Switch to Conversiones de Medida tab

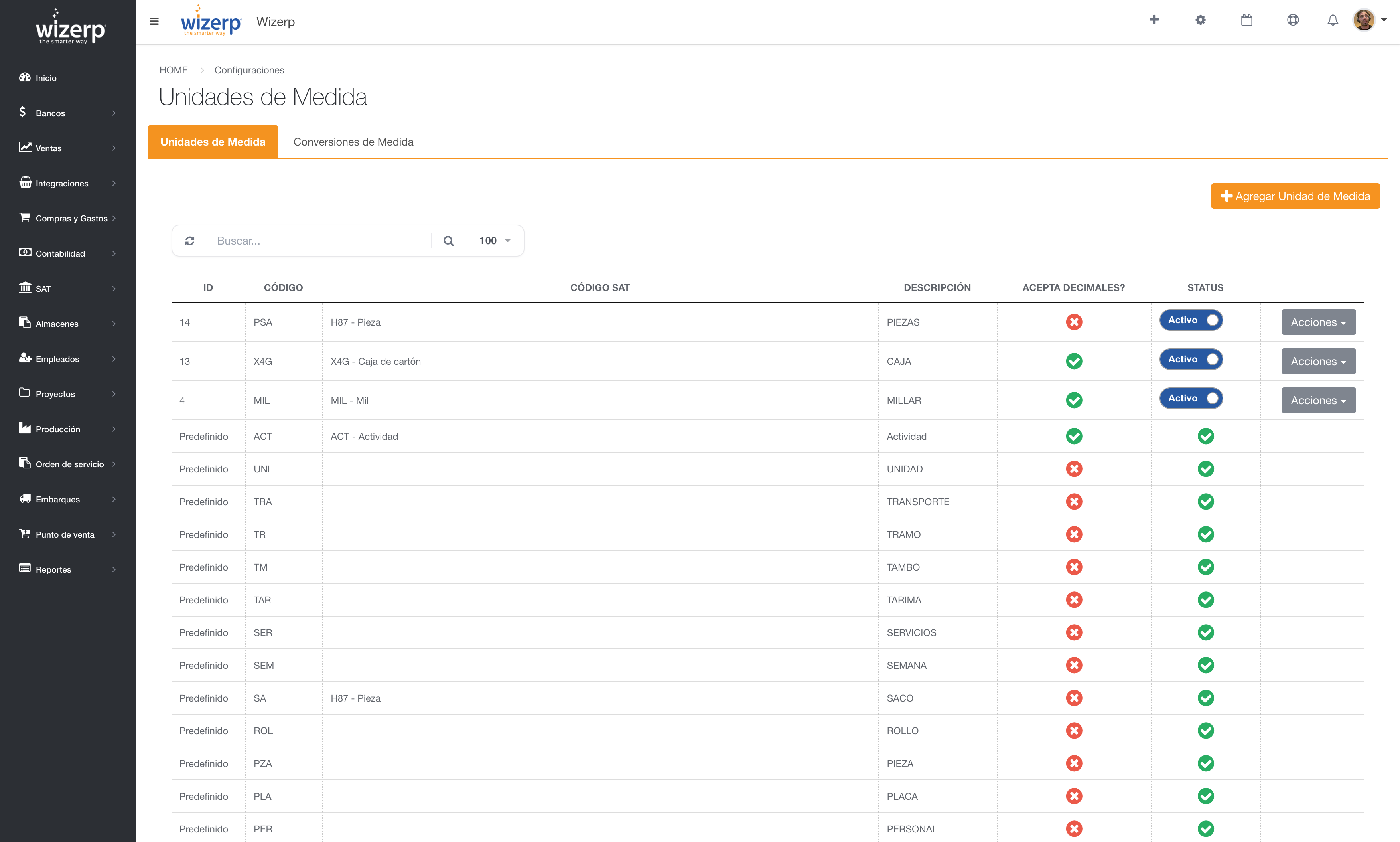pos(353,142)
